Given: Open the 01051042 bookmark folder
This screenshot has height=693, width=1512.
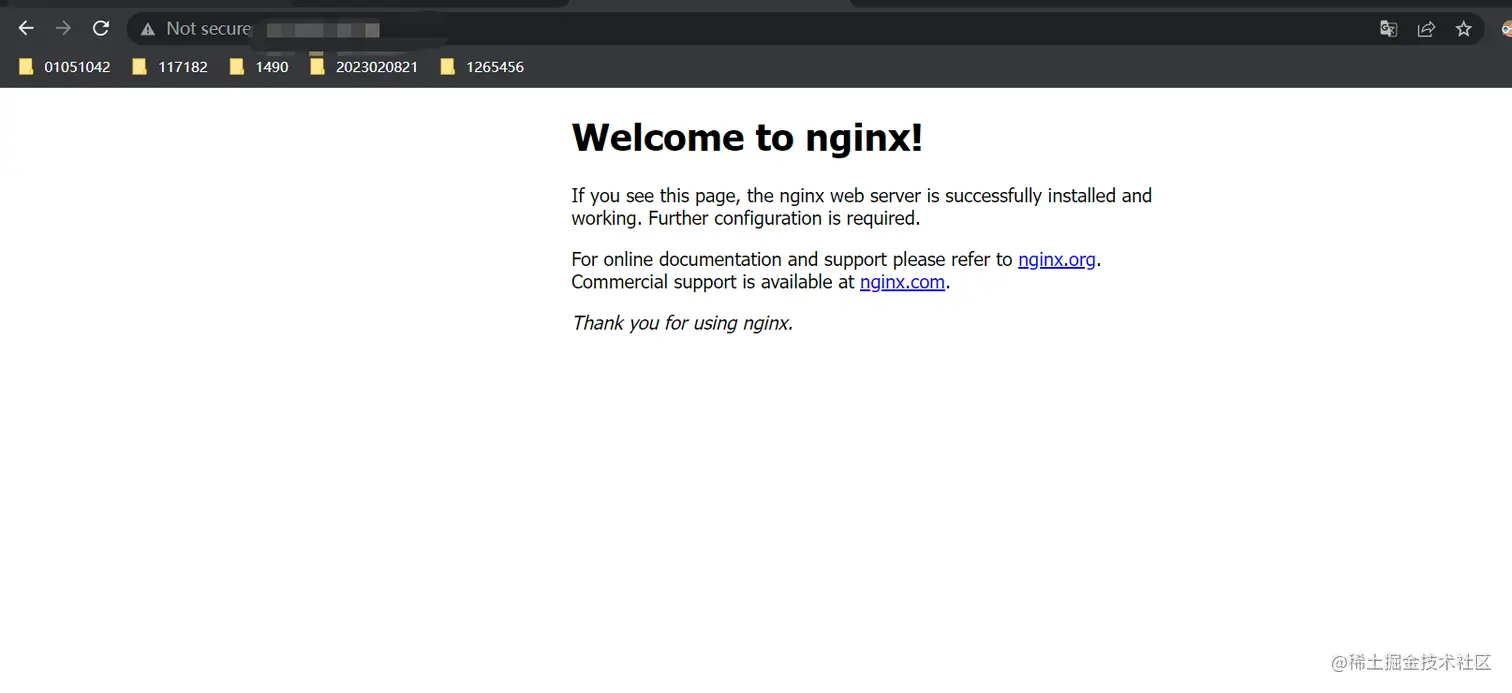Looking at the screenshot, I should (65, 67).
